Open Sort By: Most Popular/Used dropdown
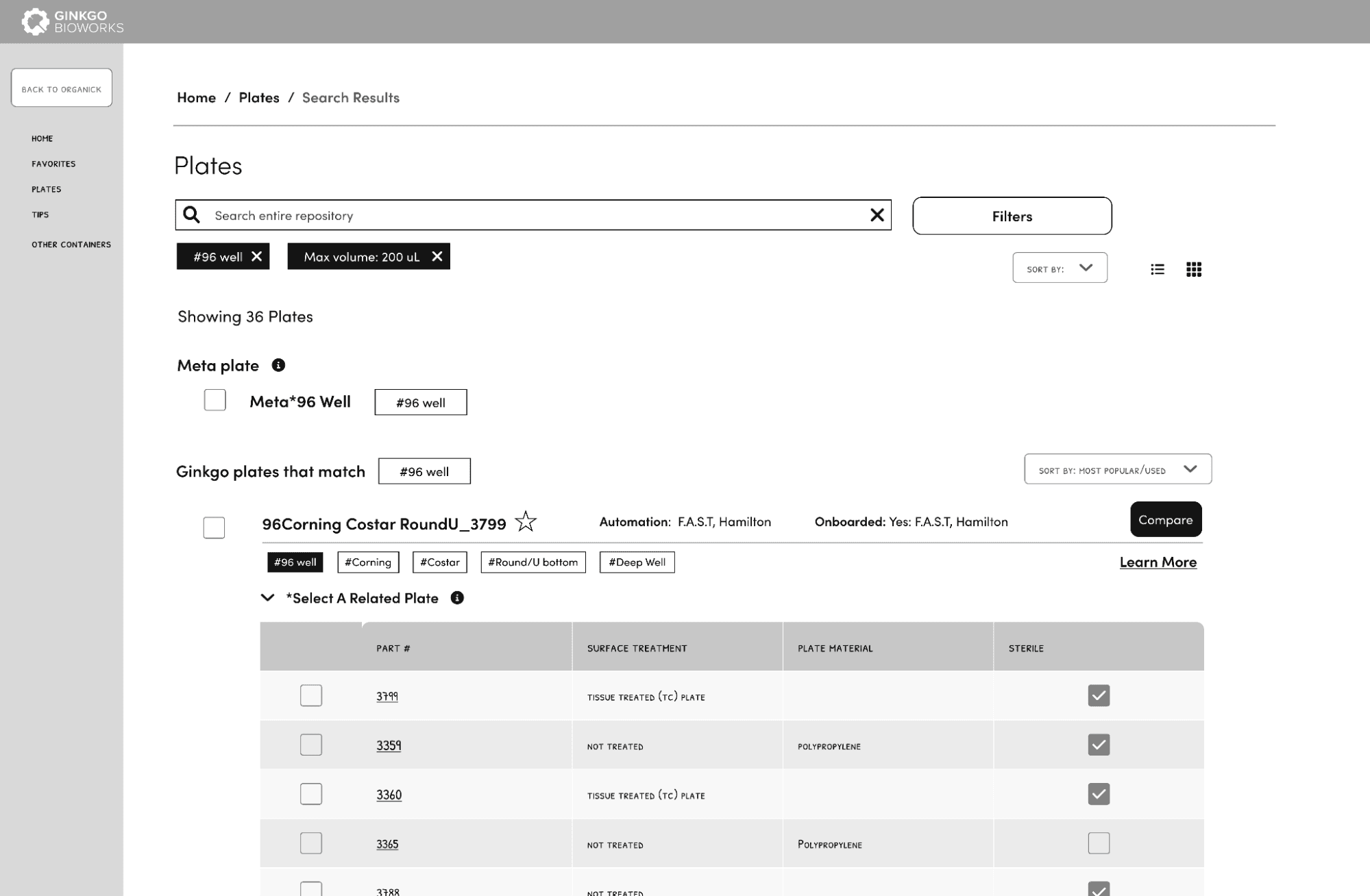This screenshot has width=1370, height=896. tap(1117, 469)
